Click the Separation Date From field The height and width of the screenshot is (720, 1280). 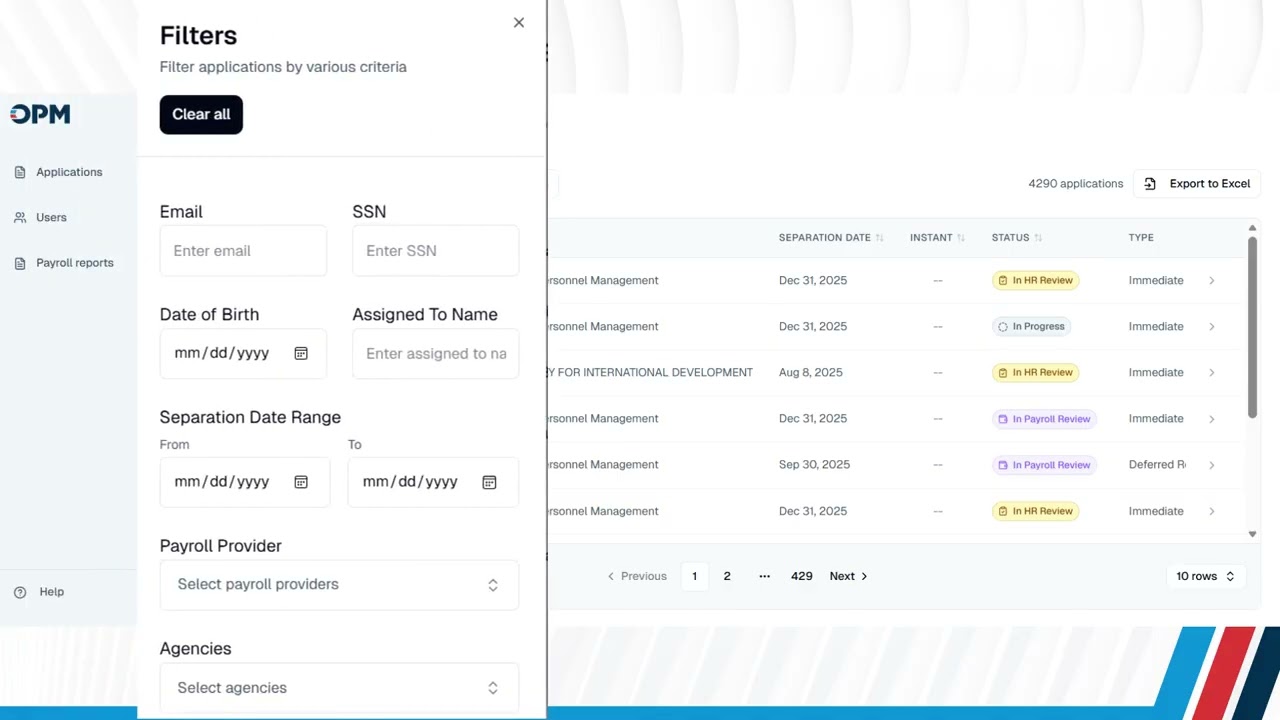coord(244,482)
